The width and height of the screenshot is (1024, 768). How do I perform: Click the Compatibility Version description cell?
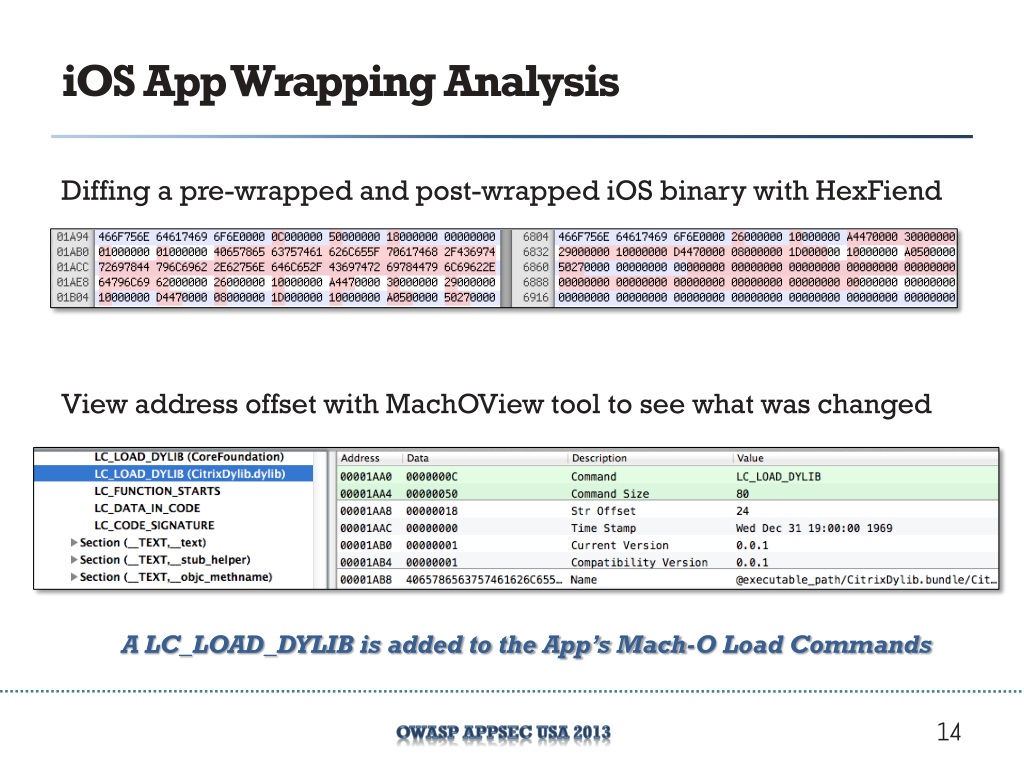pyautogui.click(x=639, y=562)
